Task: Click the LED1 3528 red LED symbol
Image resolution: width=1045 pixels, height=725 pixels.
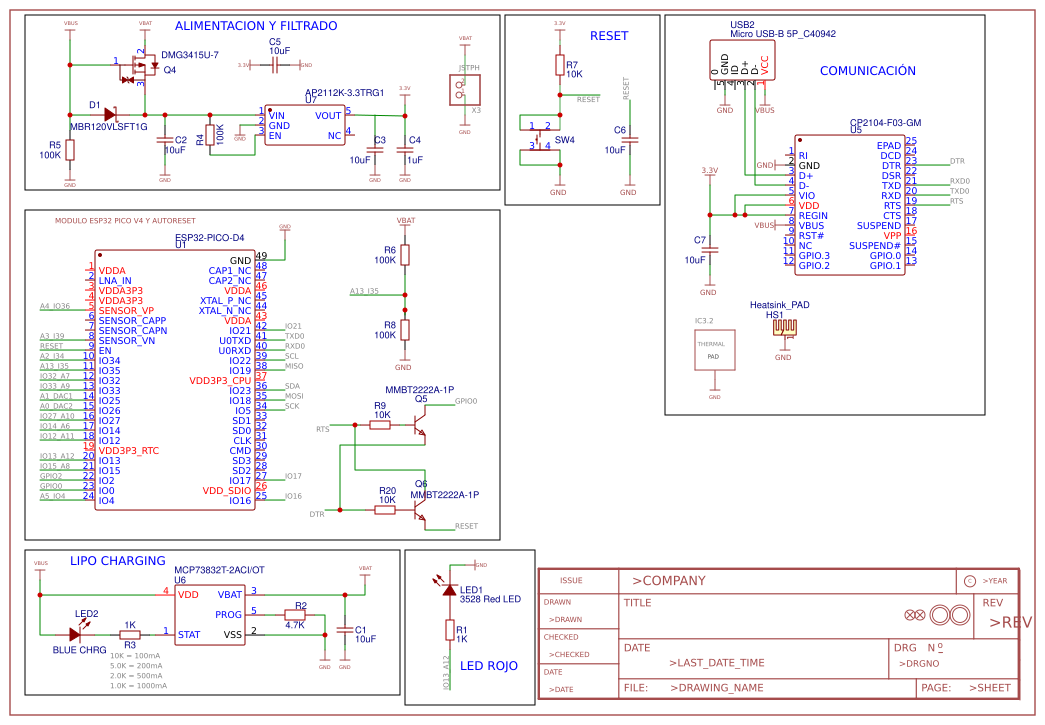Action: 449,588
